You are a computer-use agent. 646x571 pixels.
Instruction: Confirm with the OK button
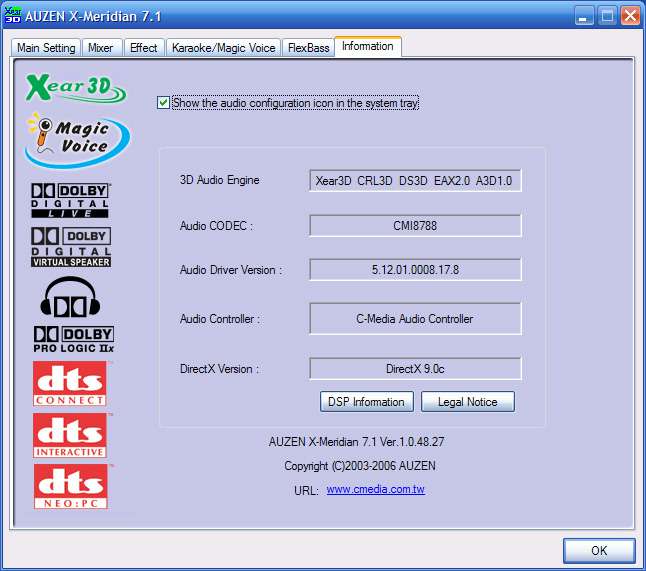599,550
